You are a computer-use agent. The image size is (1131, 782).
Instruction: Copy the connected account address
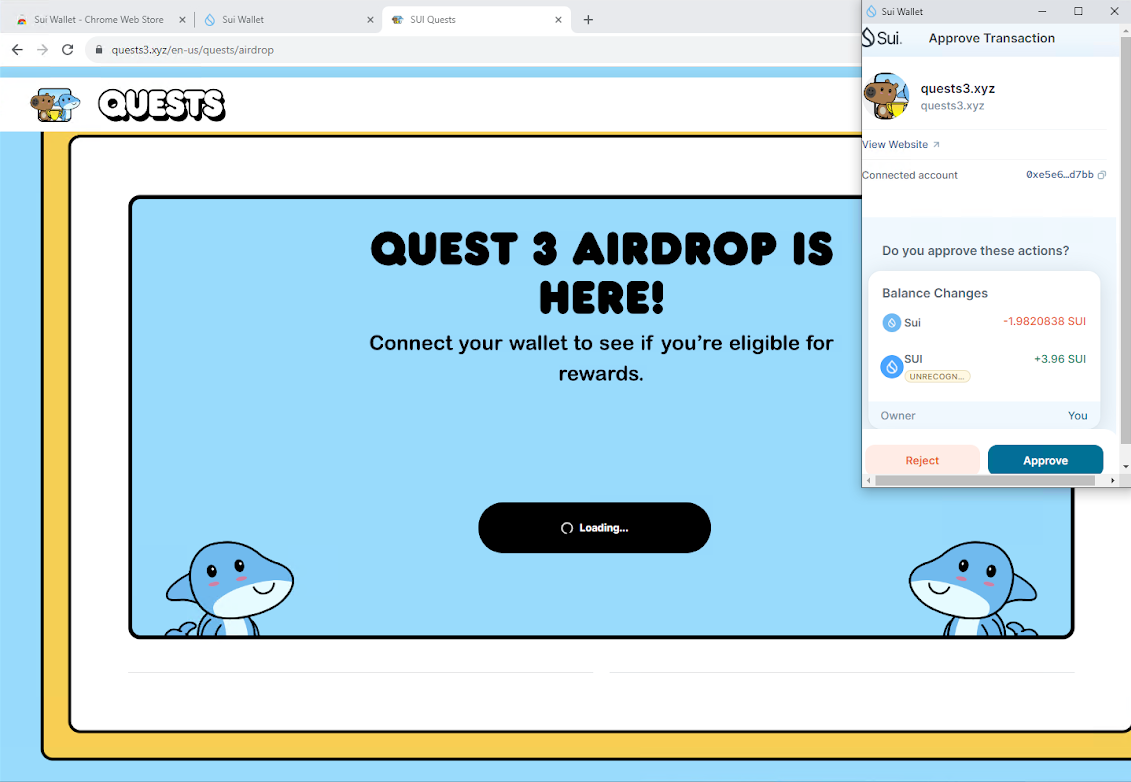(1101, 174)
